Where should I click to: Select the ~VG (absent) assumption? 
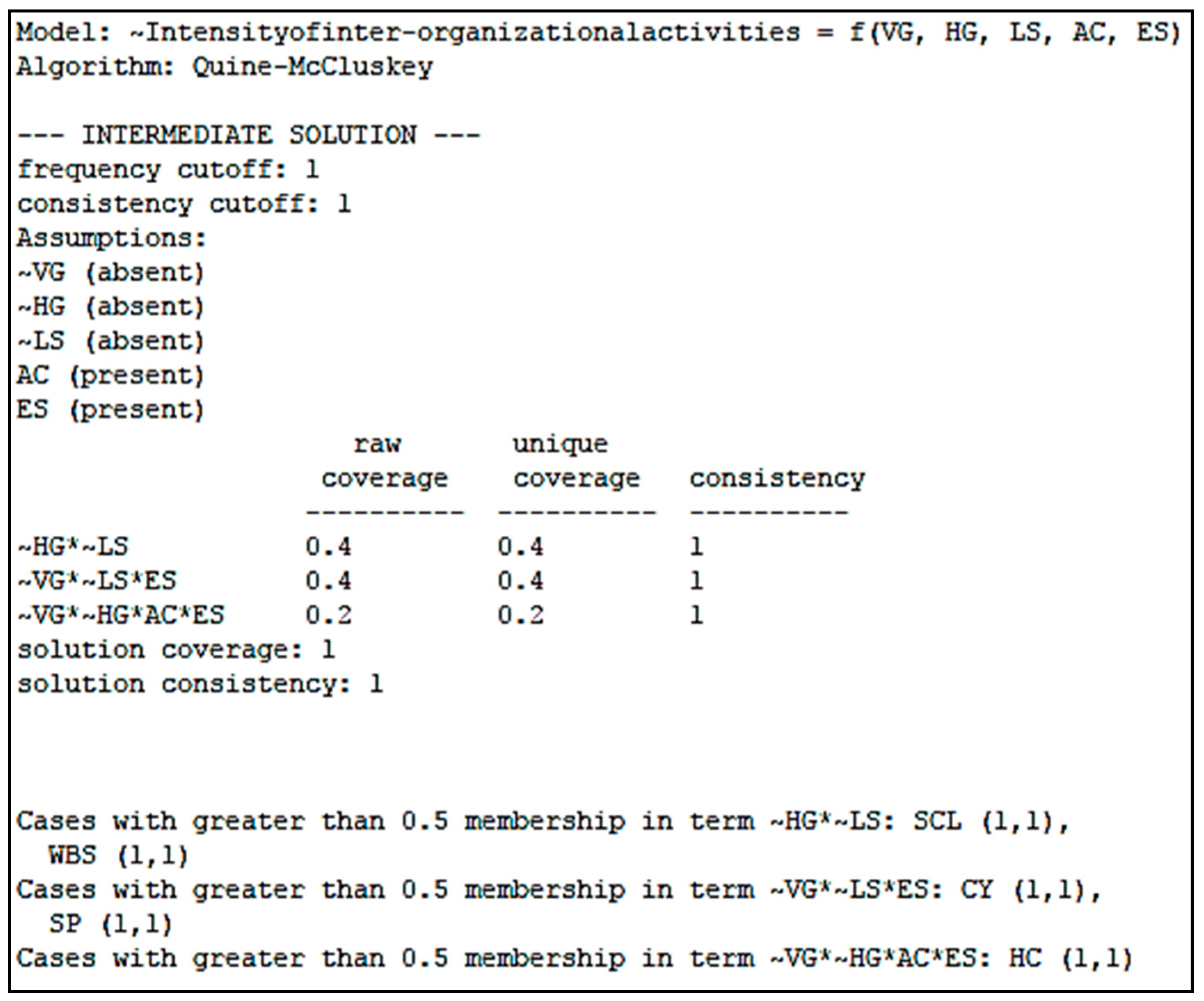110,272
